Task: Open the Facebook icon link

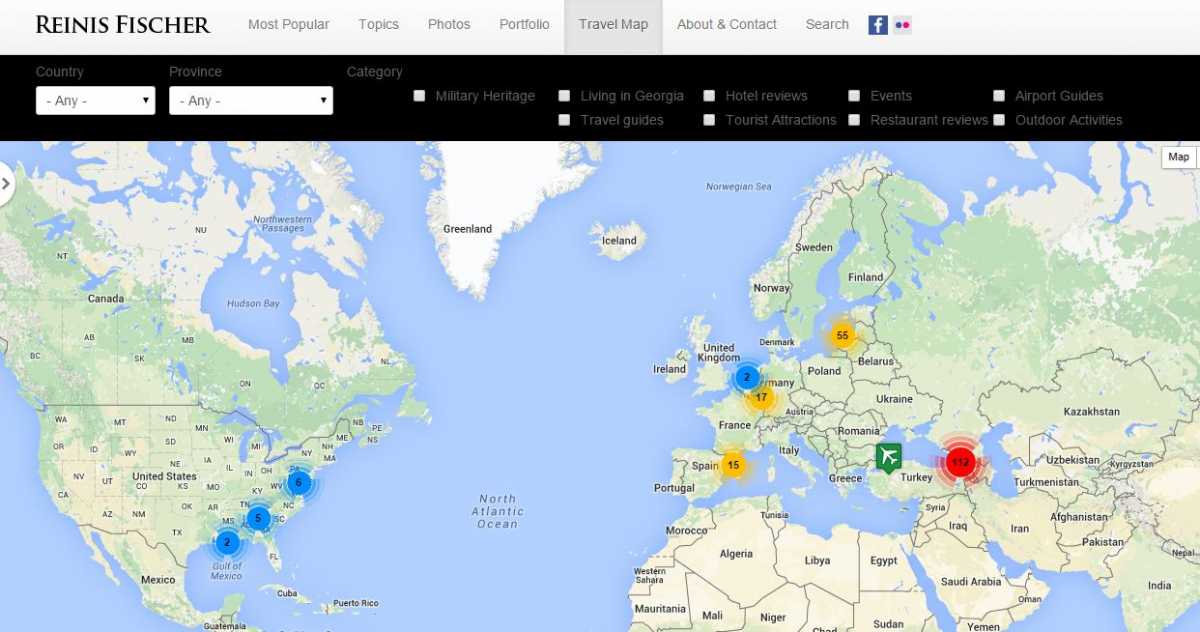Action: pyautogui.click(x=878, y=25)
